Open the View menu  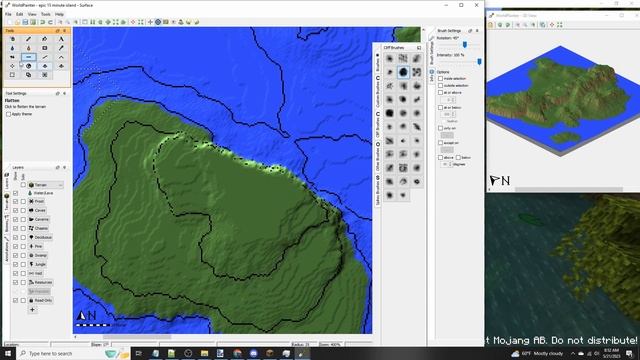[32, 14]
